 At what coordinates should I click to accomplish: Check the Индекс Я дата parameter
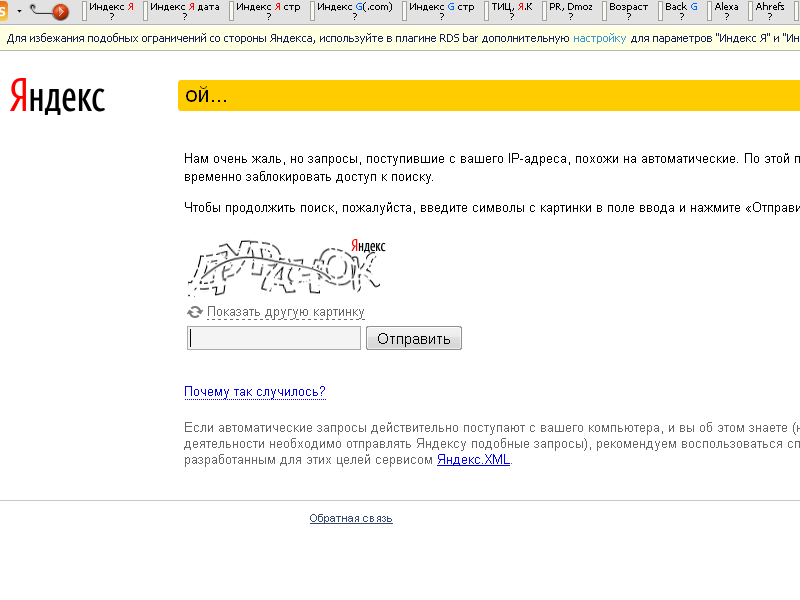pyautogui.click(x=185, y=11)
